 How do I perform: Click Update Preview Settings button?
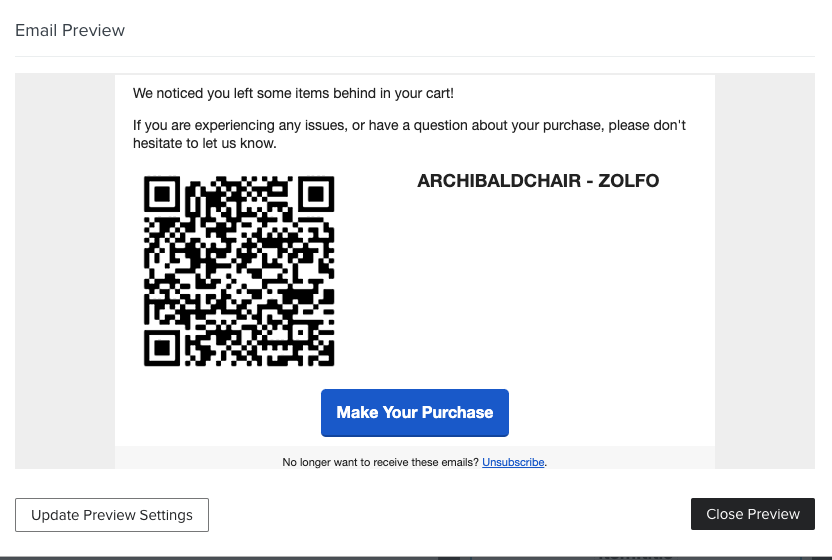pos(112,515)
